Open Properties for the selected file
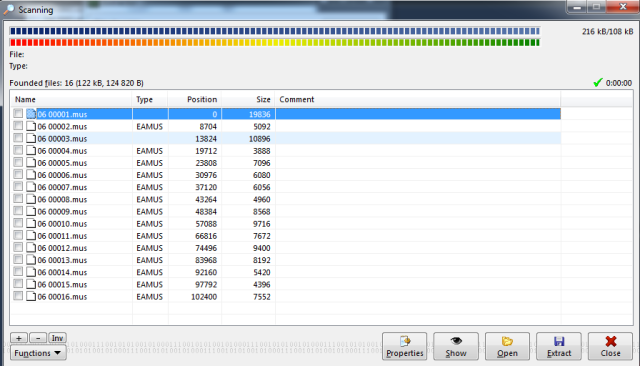This screenshot has width=640, height=366. (x=404, y=346)
